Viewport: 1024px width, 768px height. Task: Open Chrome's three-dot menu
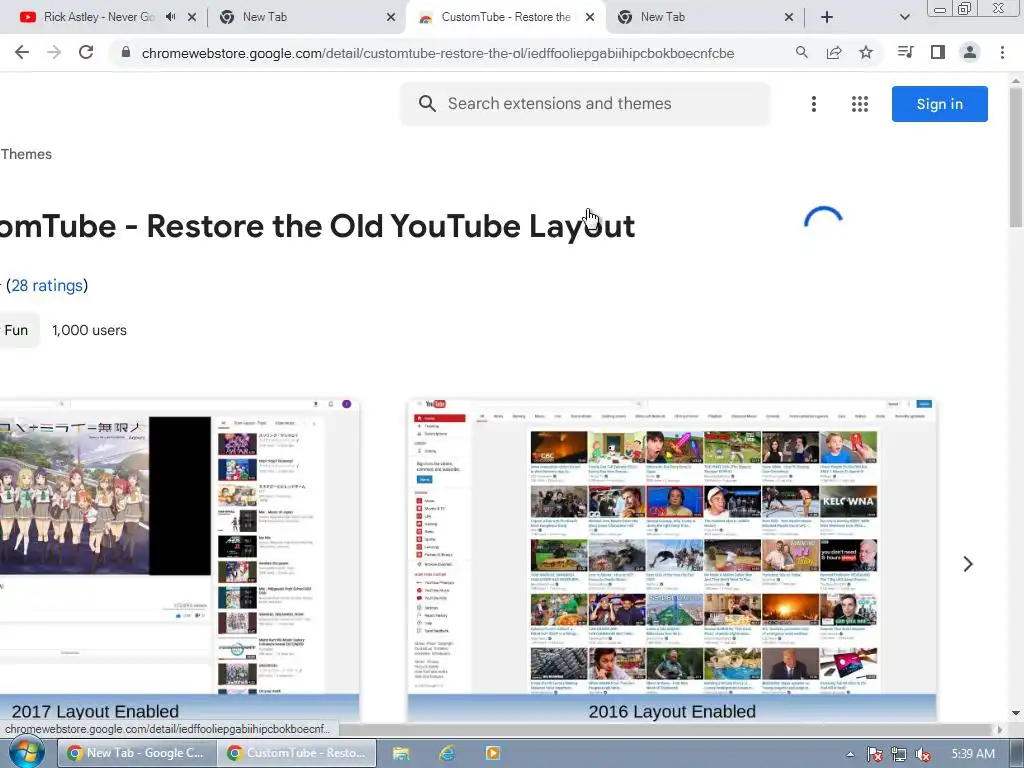(1002, 52)
